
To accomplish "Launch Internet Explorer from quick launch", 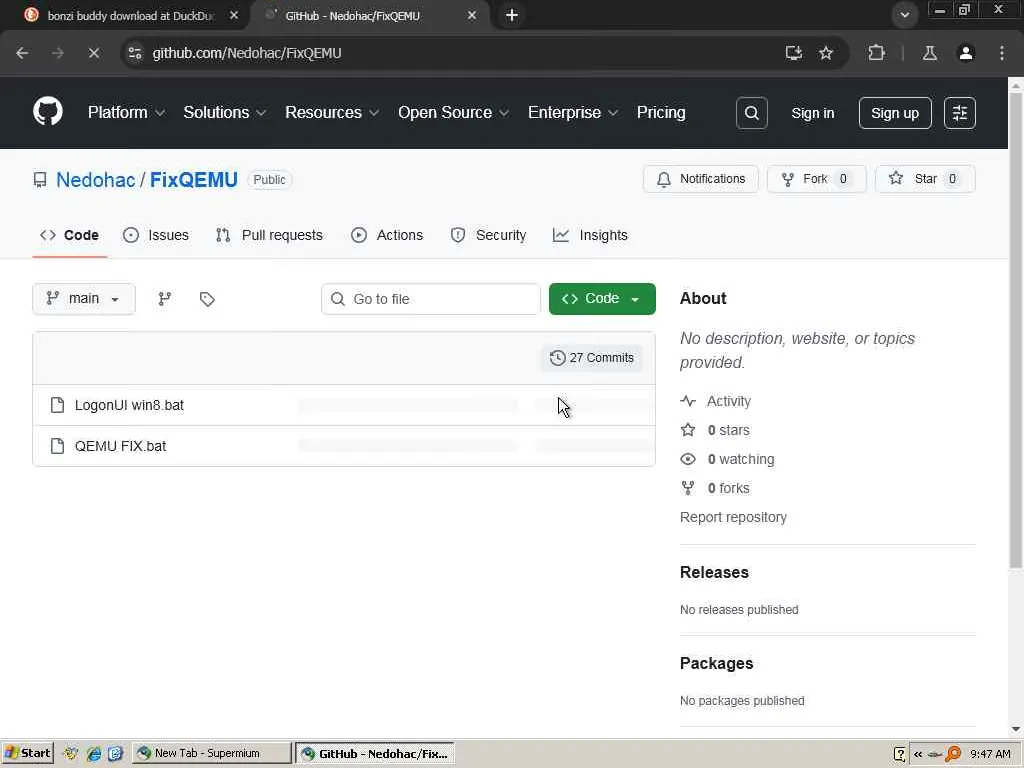I will (94, 754).
